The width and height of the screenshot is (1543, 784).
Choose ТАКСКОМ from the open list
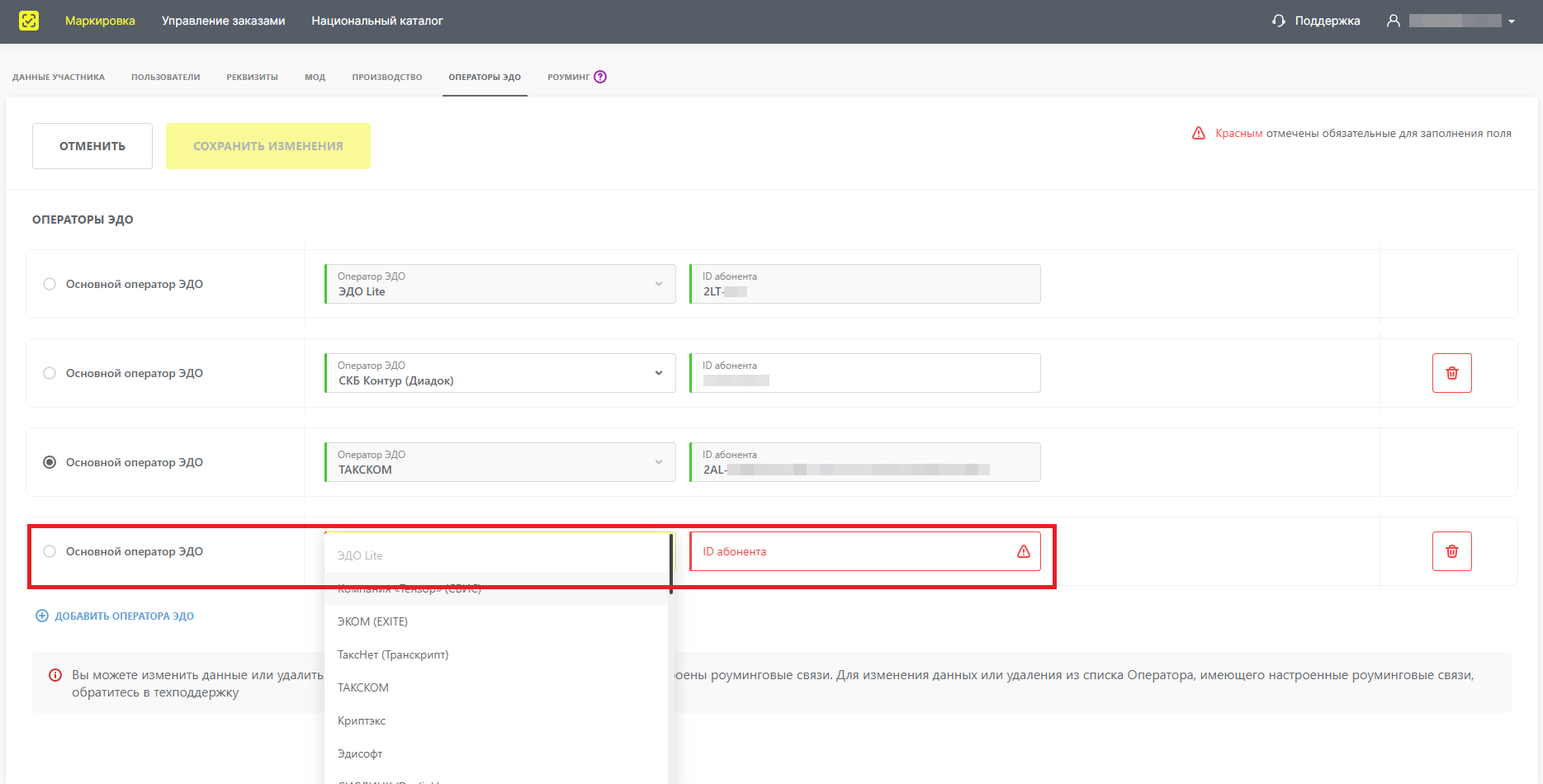496,687
